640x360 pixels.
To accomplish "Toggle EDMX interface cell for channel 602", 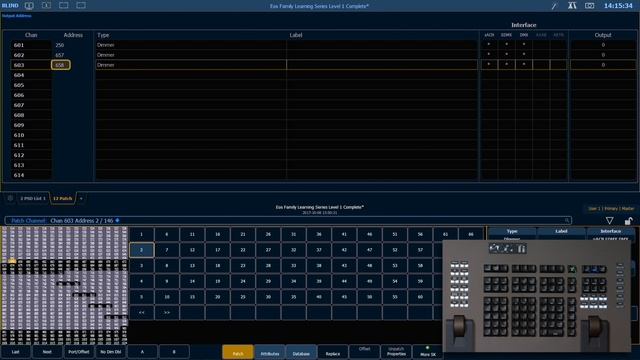I will tap(506, 55).
